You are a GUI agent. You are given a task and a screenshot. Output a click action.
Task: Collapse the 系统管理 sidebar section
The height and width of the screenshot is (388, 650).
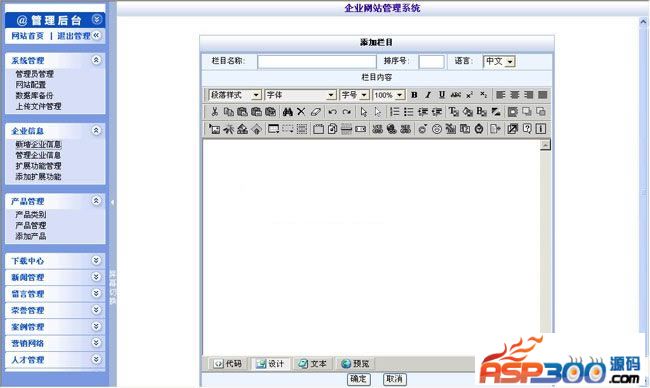(96, 60)
